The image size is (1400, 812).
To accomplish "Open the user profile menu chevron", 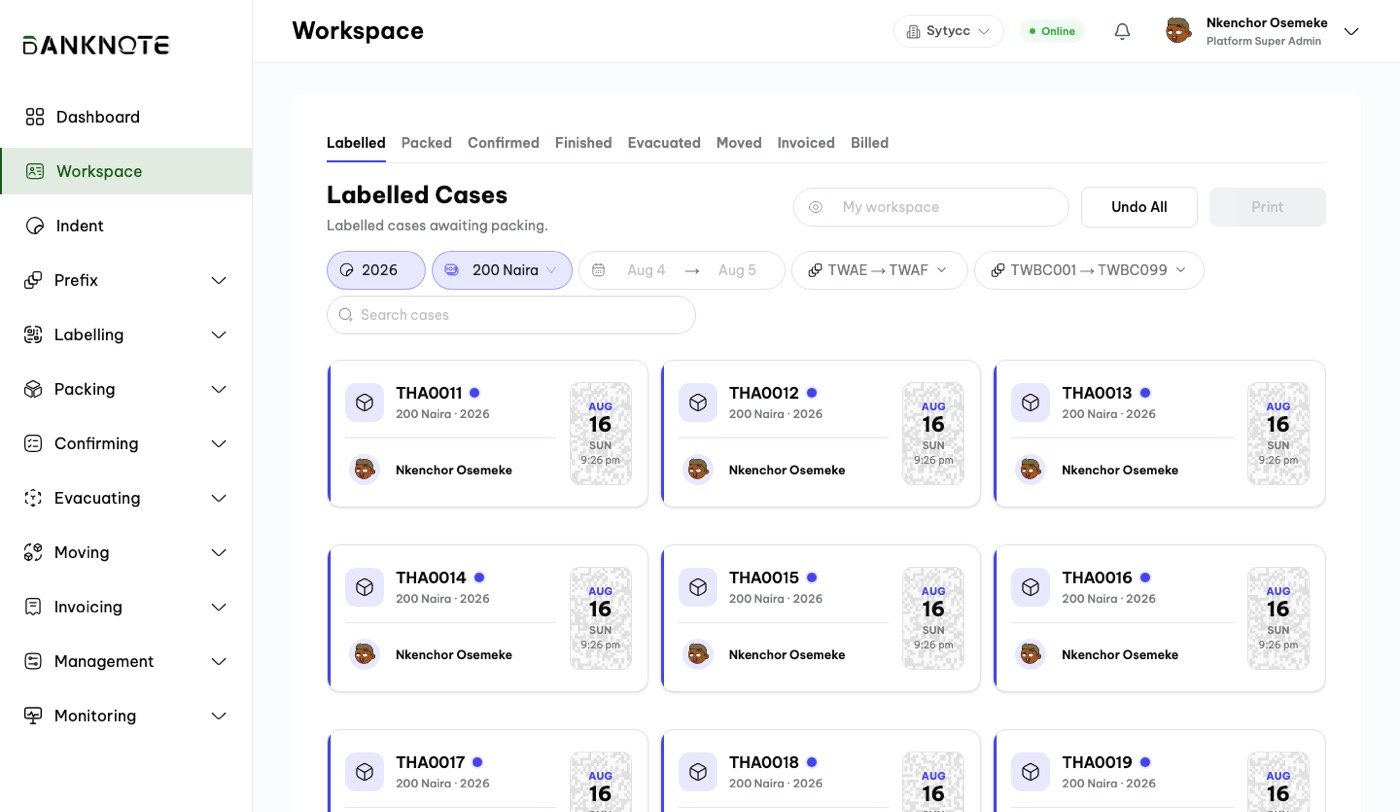I will point(1351,32).
